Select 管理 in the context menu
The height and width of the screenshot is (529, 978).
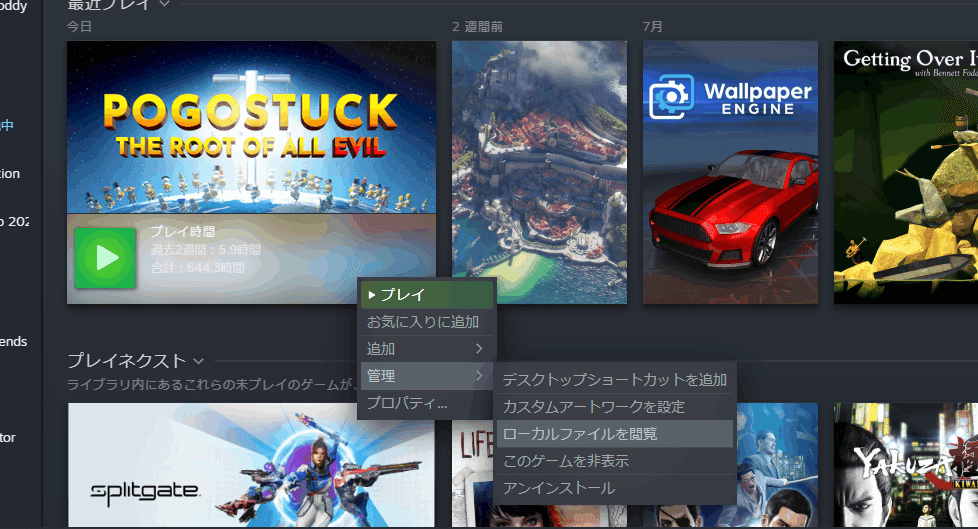[x=428, y=376]
